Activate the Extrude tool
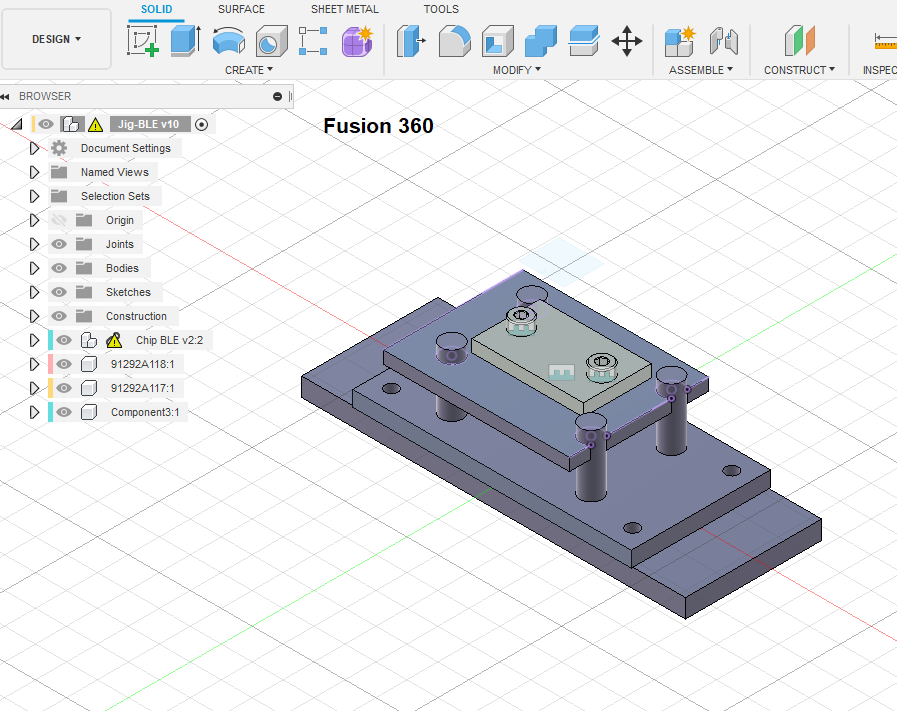 [x=186, y=41]
